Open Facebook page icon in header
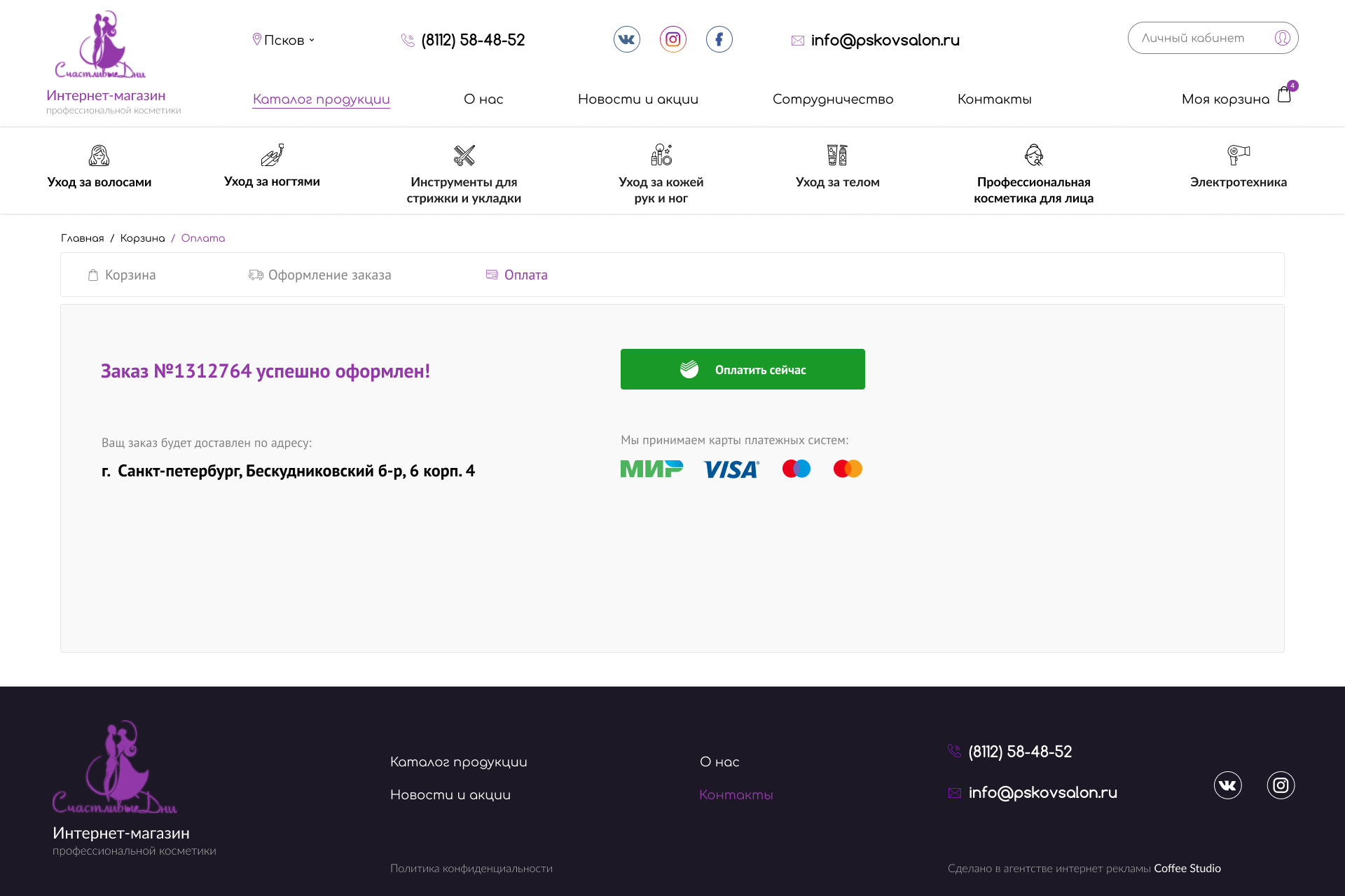 coord(719,39)
